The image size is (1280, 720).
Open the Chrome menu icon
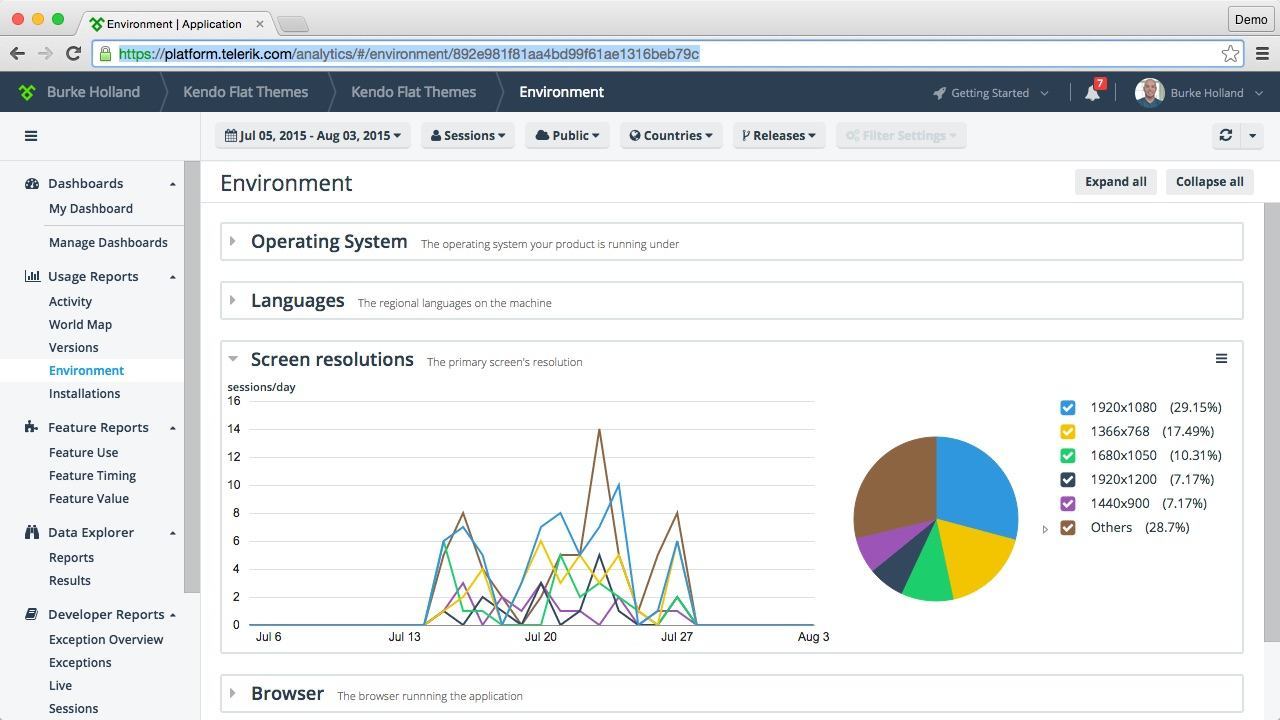tap(1262, 54)
